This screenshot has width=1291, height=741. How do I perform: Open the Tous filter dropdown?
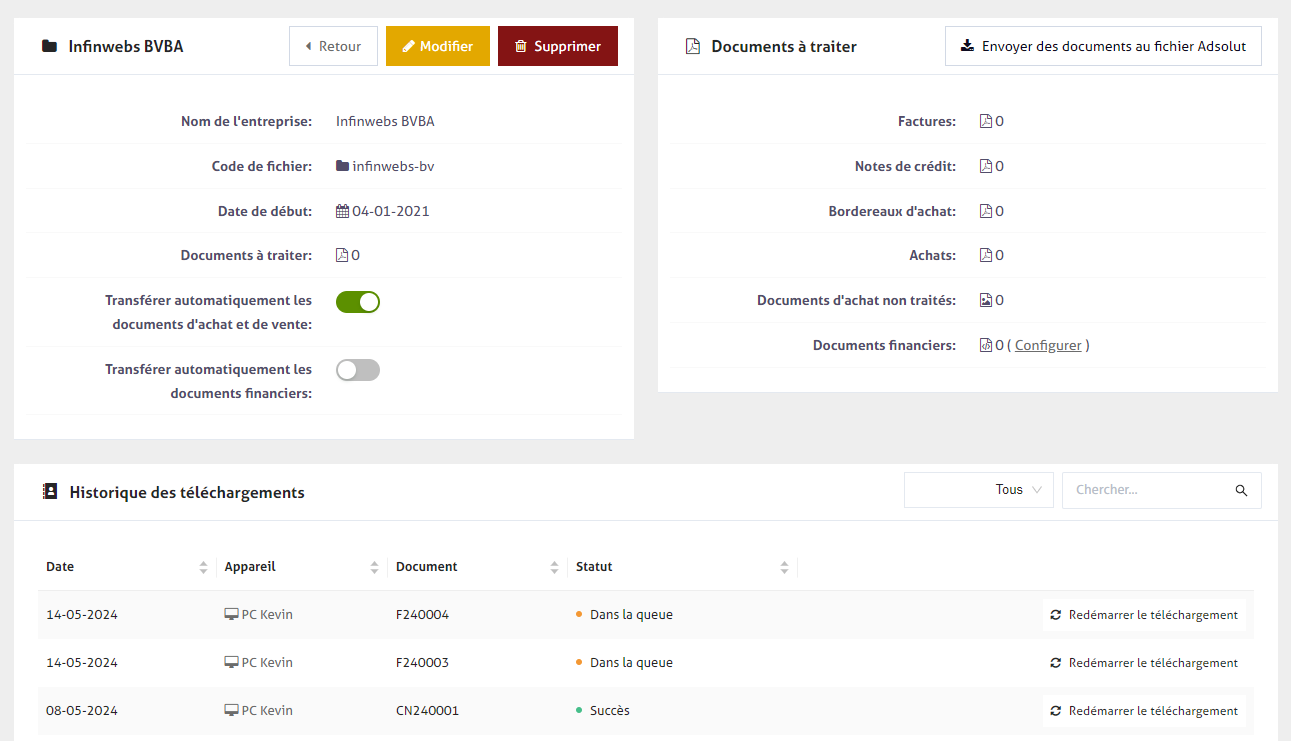(978, 490)
